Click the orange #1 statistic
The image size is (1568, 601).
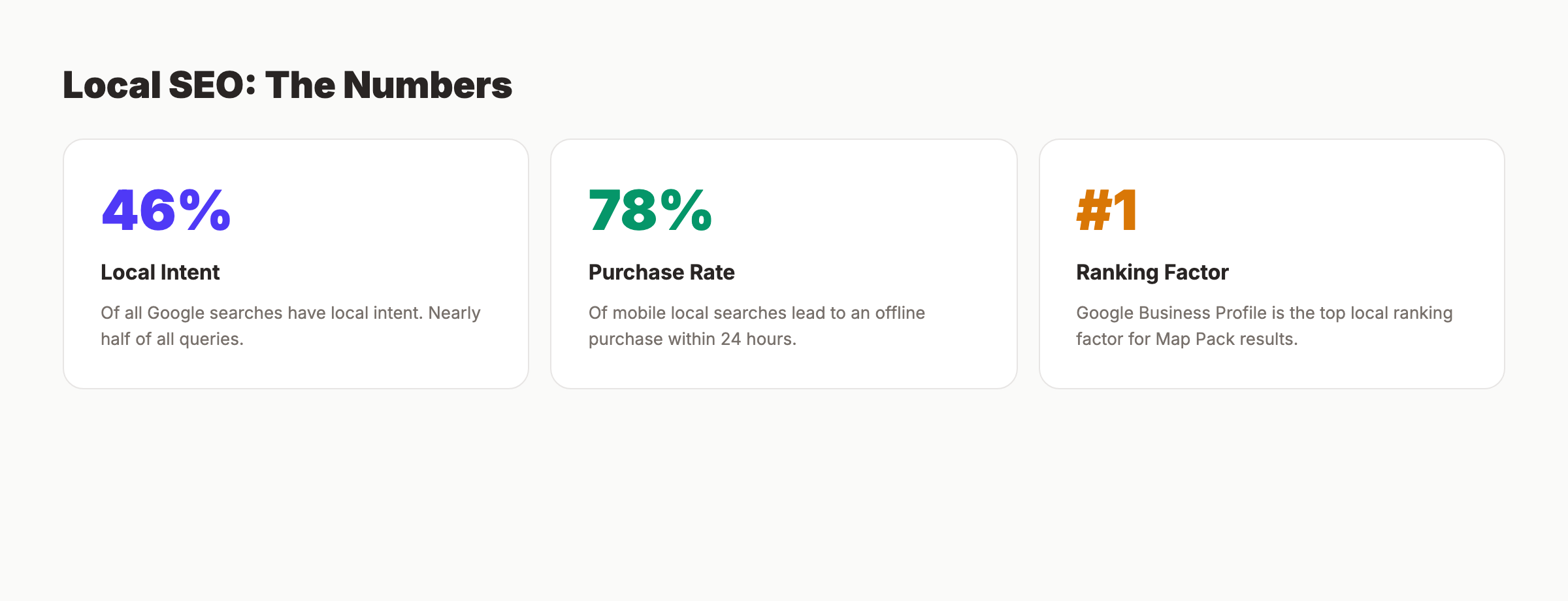[1107, 210]
